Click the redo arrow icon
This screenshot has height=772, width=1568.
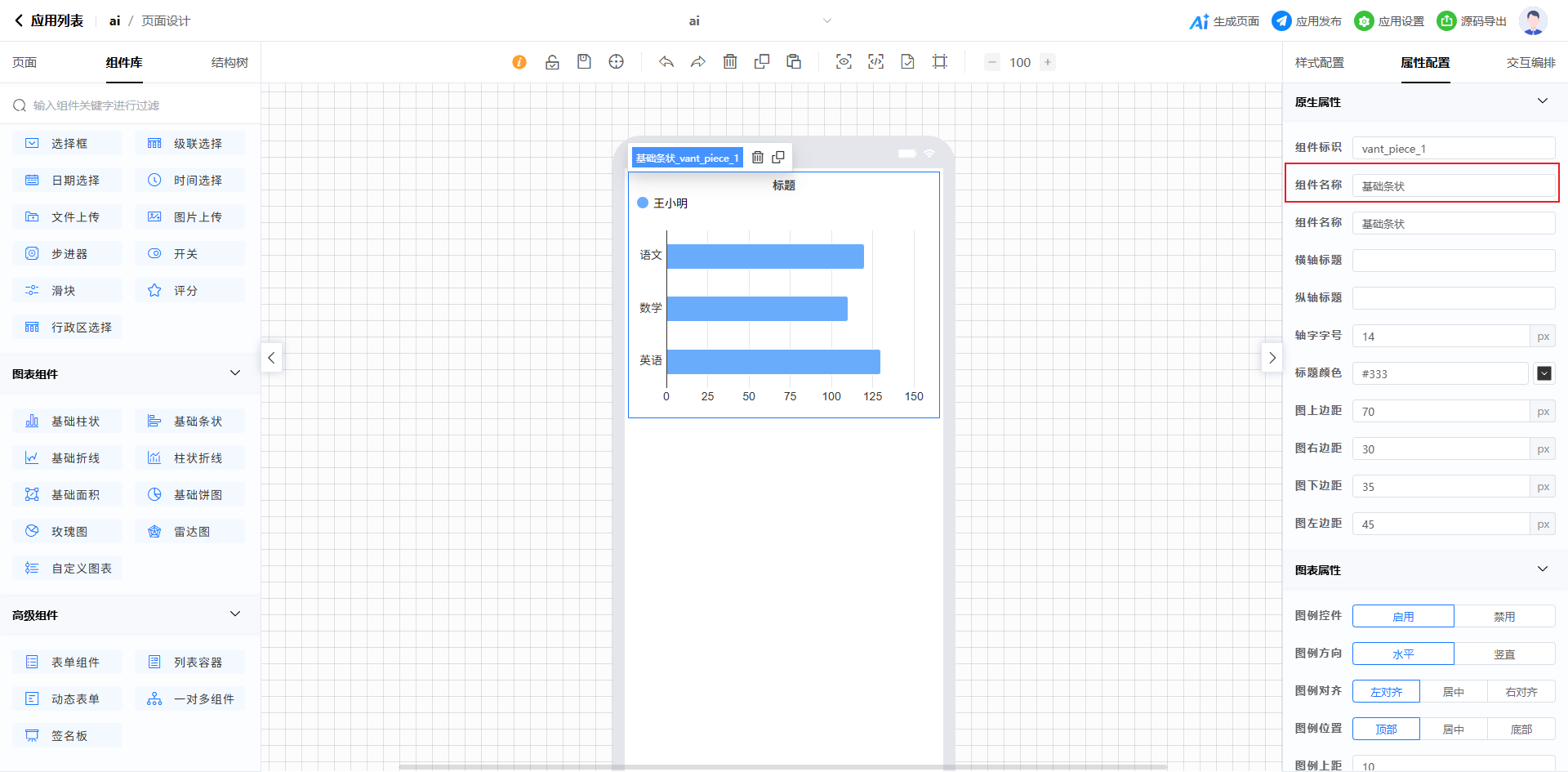698,62
